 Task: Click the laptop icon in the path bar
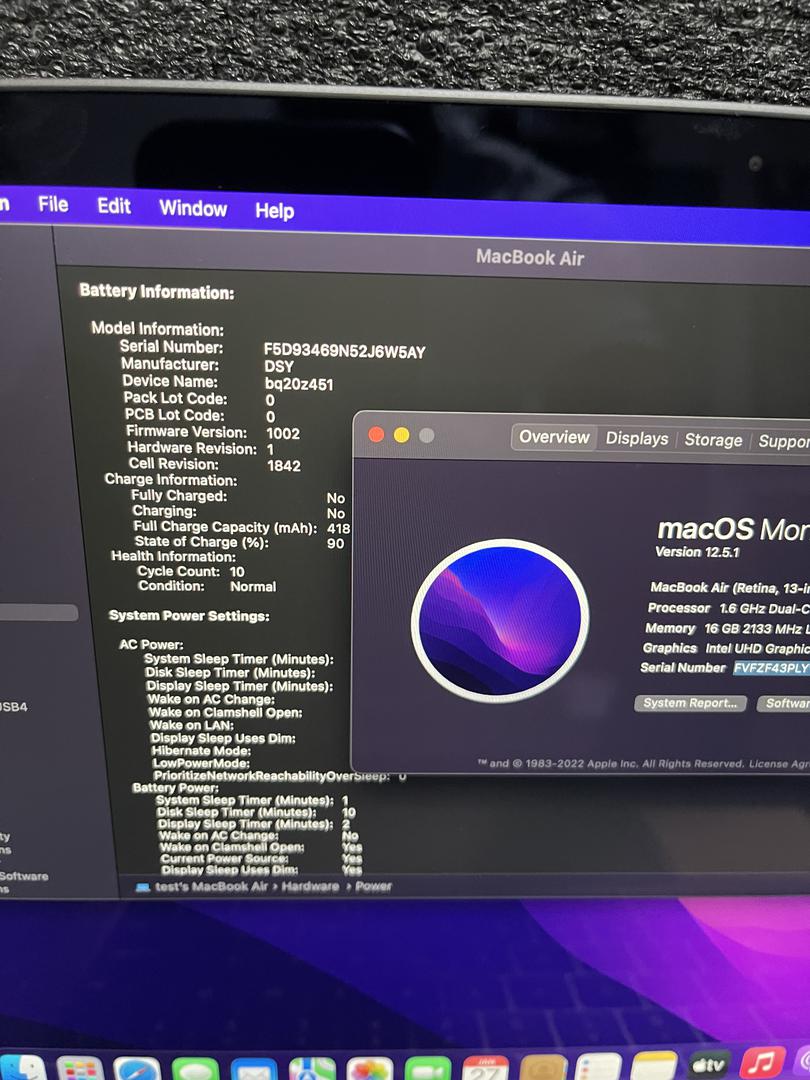click(x=143, y=887)
